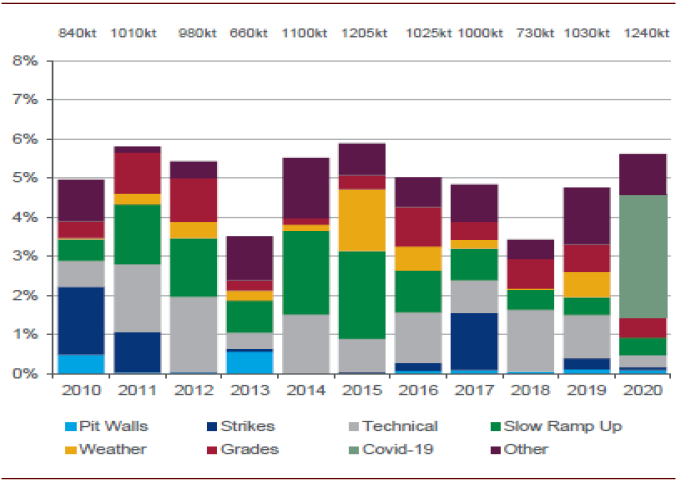Click the 980kt total label
Viewport: 676px width, 480px height.
pos(197,33)
